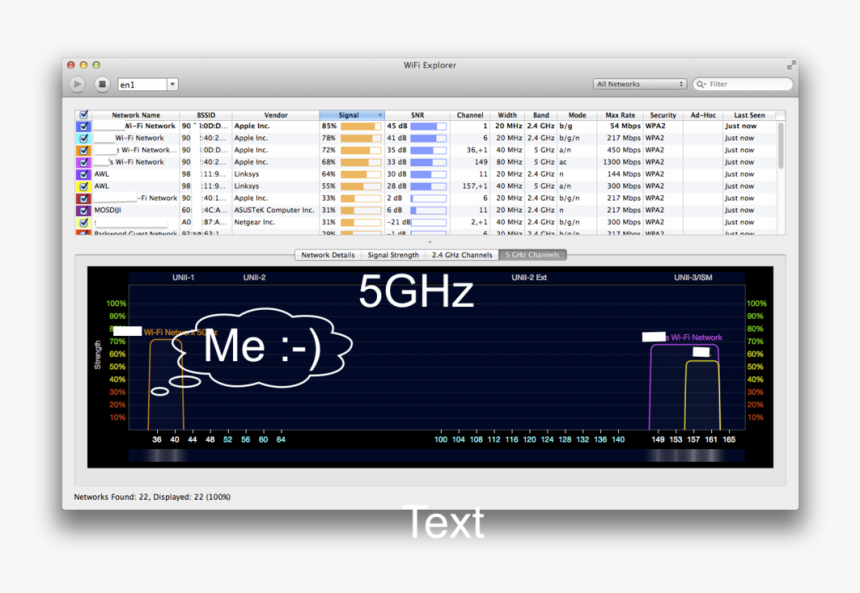Click the -21 dB SNR value
Screen dimensions: 860x593
click(398, 223)
